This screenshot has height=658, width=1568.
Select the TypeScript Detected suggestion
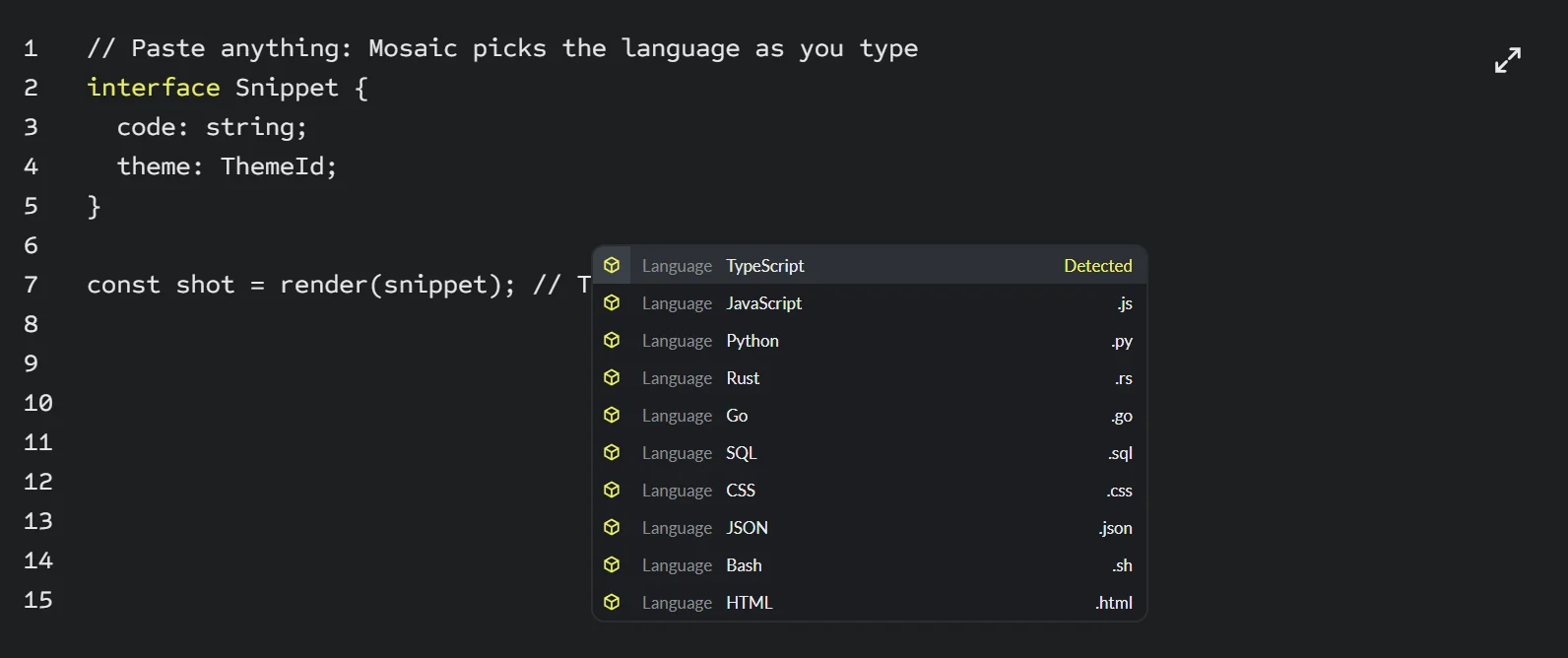click(870, 266)
